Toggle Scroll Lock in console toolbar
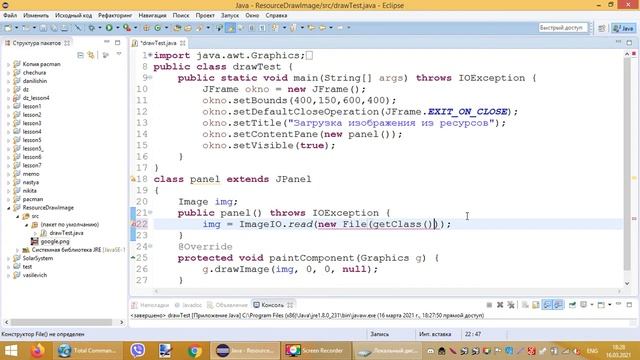The image size is (640, 360). pyautogui.click(x=536, y=305)
